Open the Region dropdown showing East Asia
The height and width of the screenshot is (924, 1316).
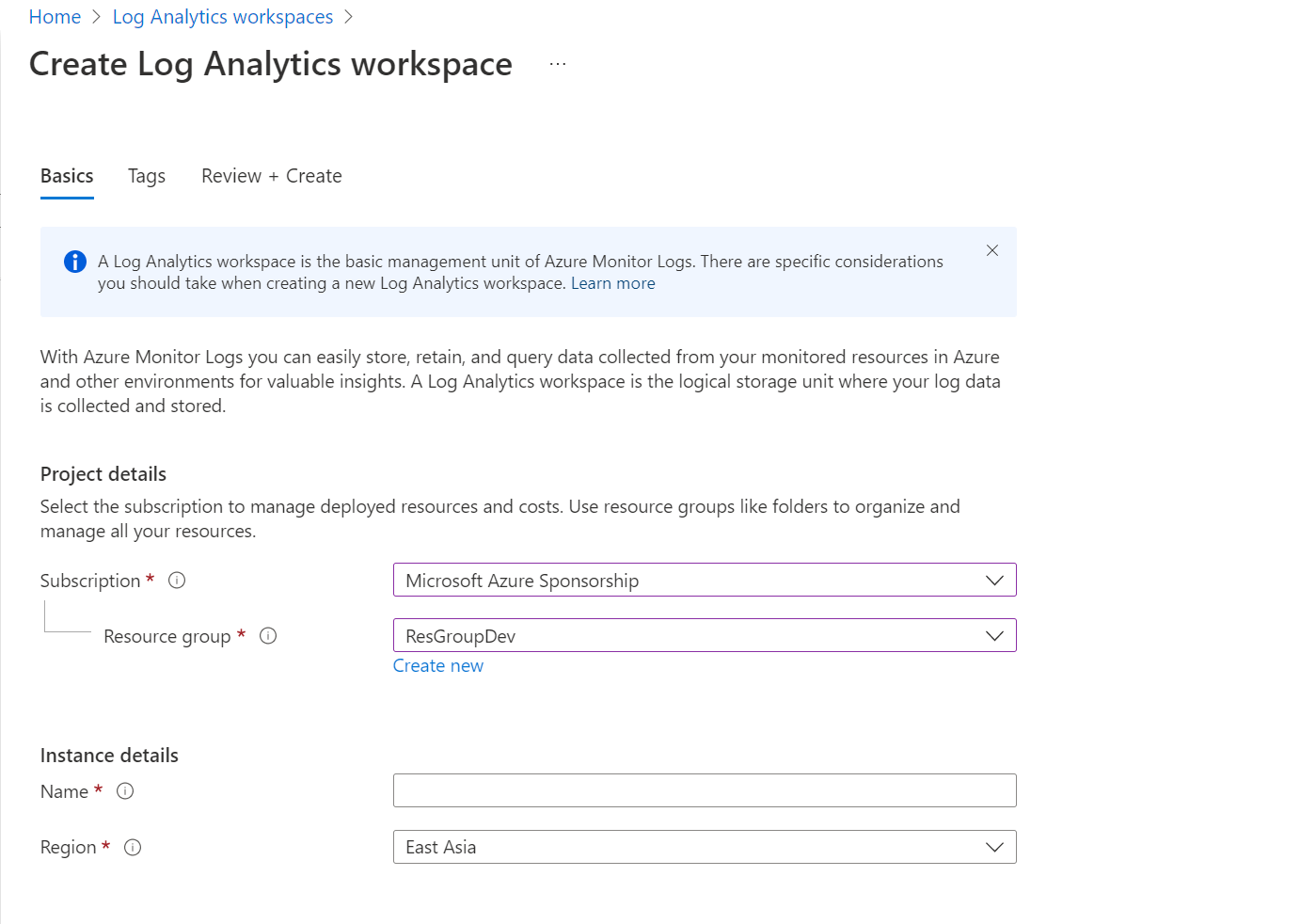coord(705,847)
